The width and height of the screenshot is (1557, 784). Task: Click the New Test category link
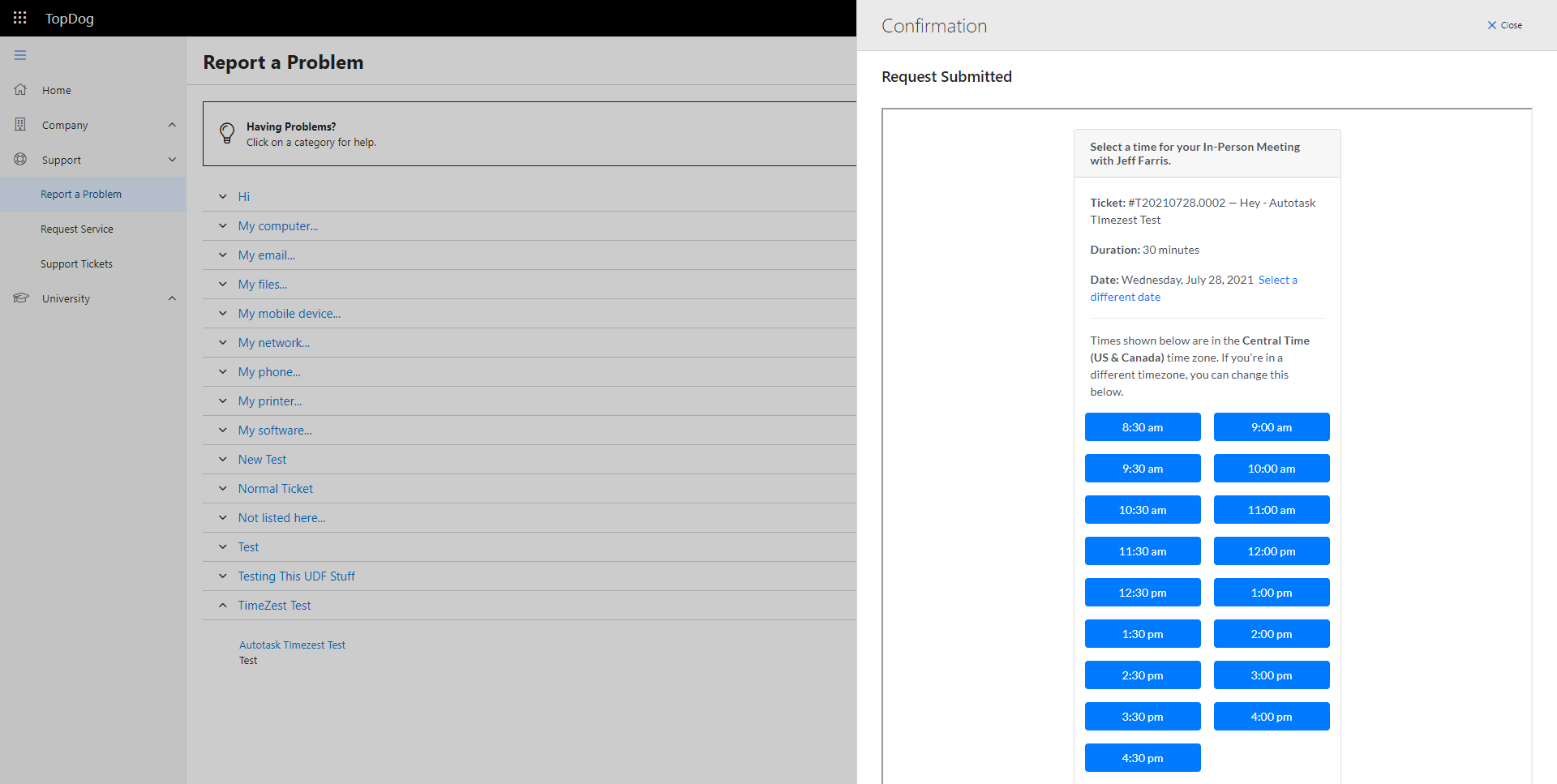pyautogui.click(x=262, y=460)
